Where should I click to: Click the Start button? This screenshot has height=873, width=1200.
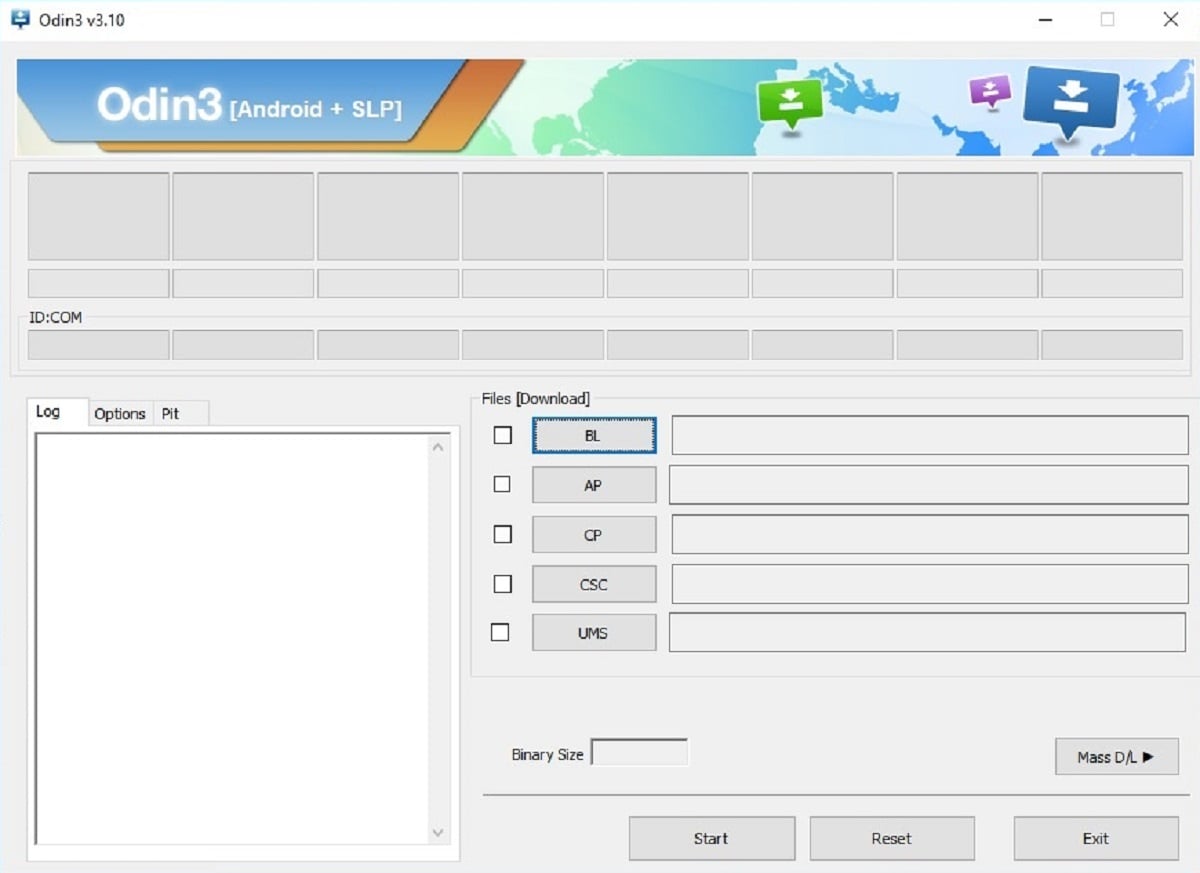(x=711, y=838)
